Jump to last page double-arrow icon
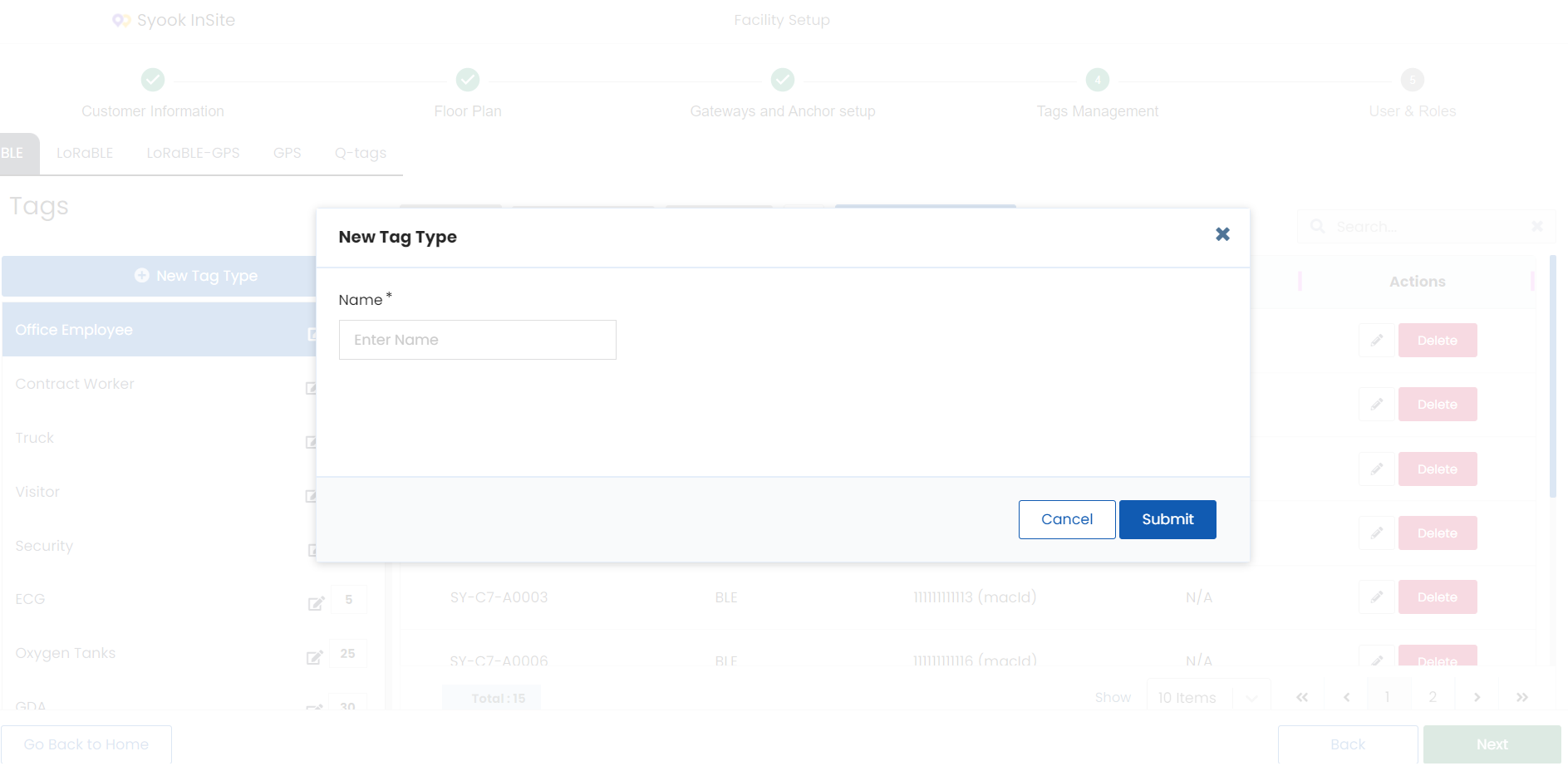The image size is (1568, 766). [x=1522, y=697]
